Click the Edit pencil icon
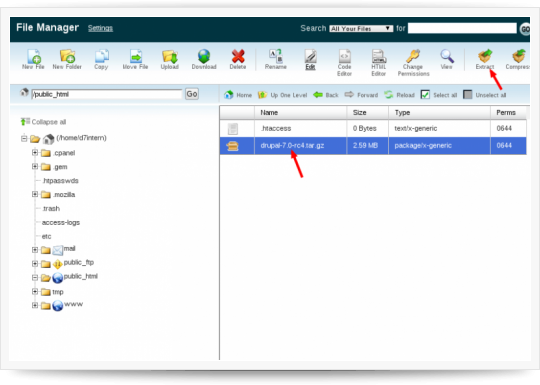The image size is (540, 385). pos(310,56)
